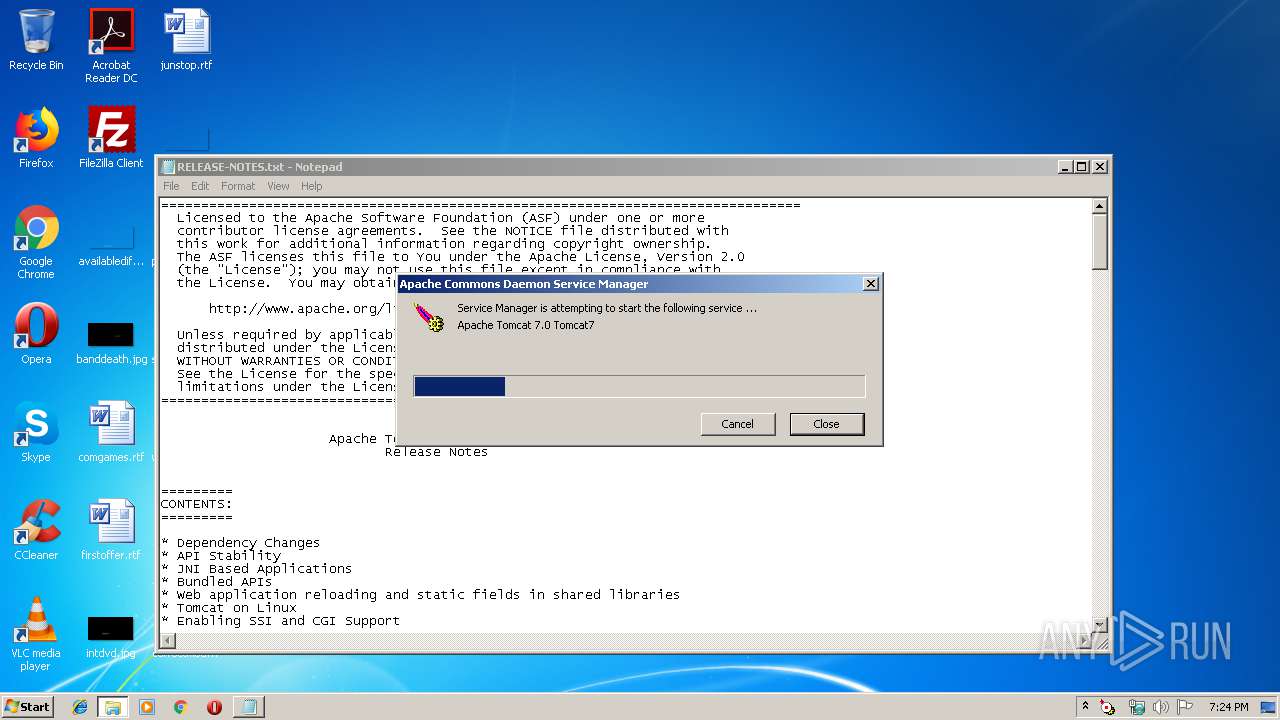Open the Notepad Format menu

tap(238, 186)
